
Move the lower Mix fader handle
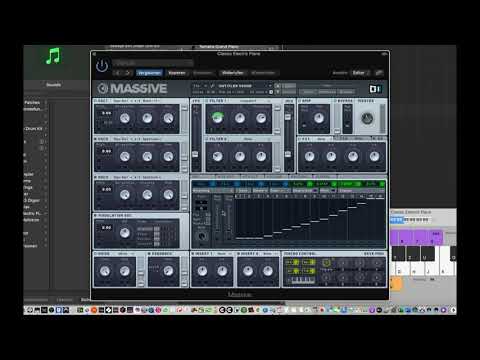[288, 154]
